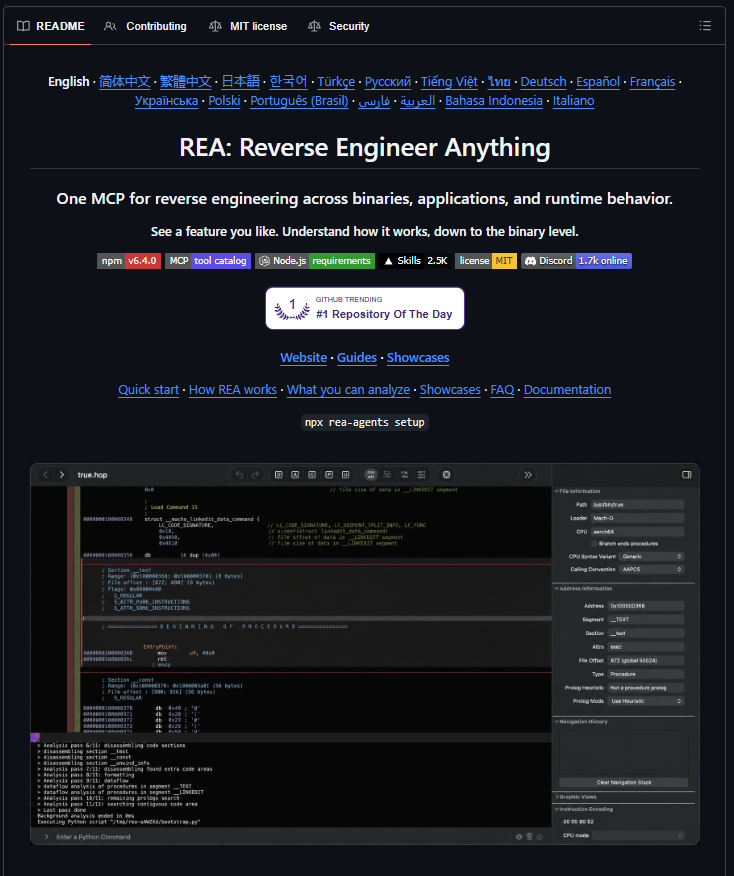Switch README to Português (Brasil)
This screenshot has width=734, height=876.
click(299, 101)
